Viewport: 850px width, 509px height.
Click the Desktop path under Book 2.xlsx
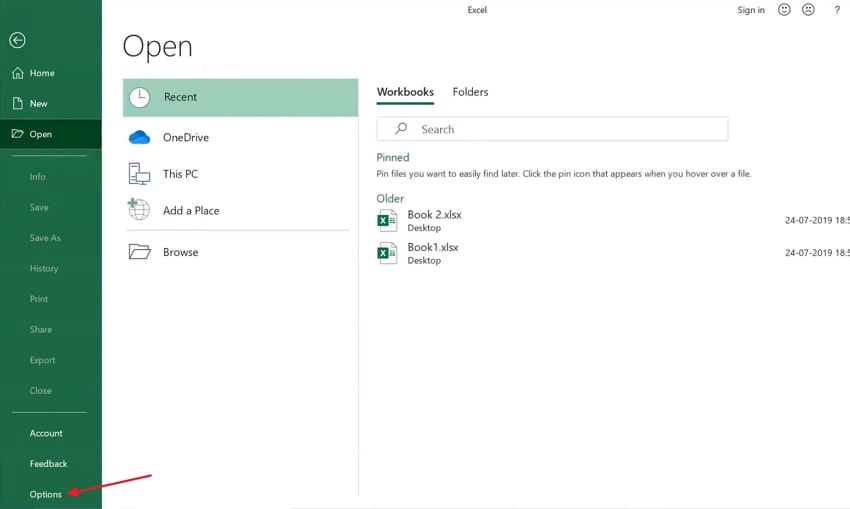tap(424, 228)
